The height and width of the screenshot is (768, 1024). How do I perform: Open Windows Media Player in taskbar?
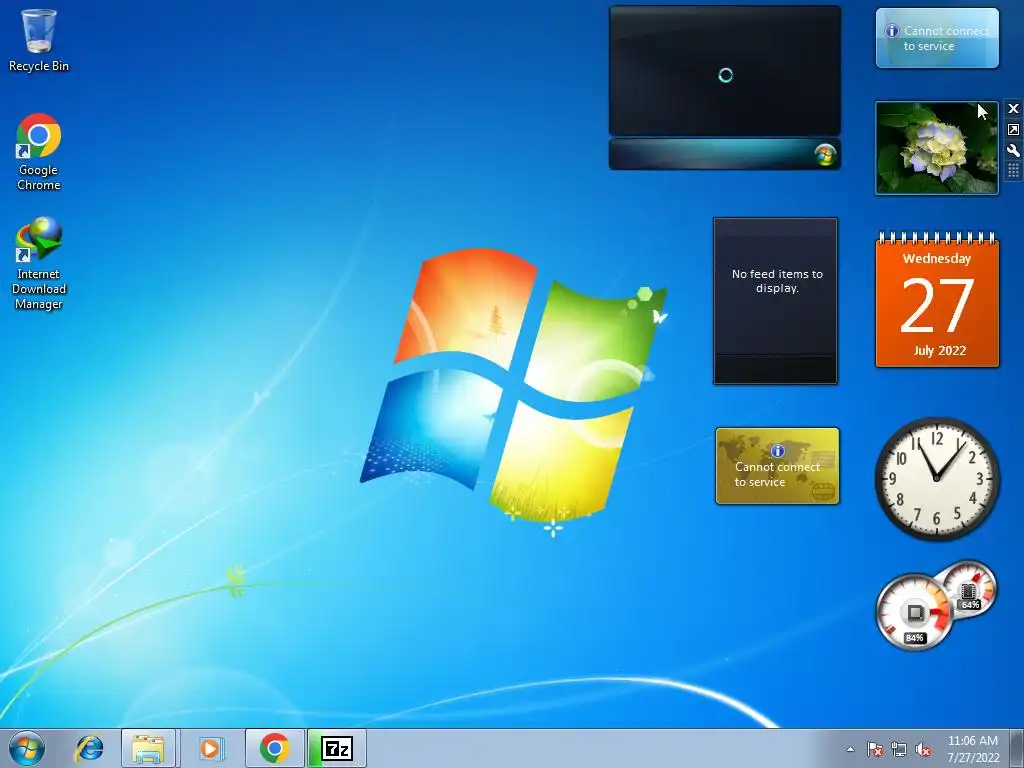click(210, 748)
